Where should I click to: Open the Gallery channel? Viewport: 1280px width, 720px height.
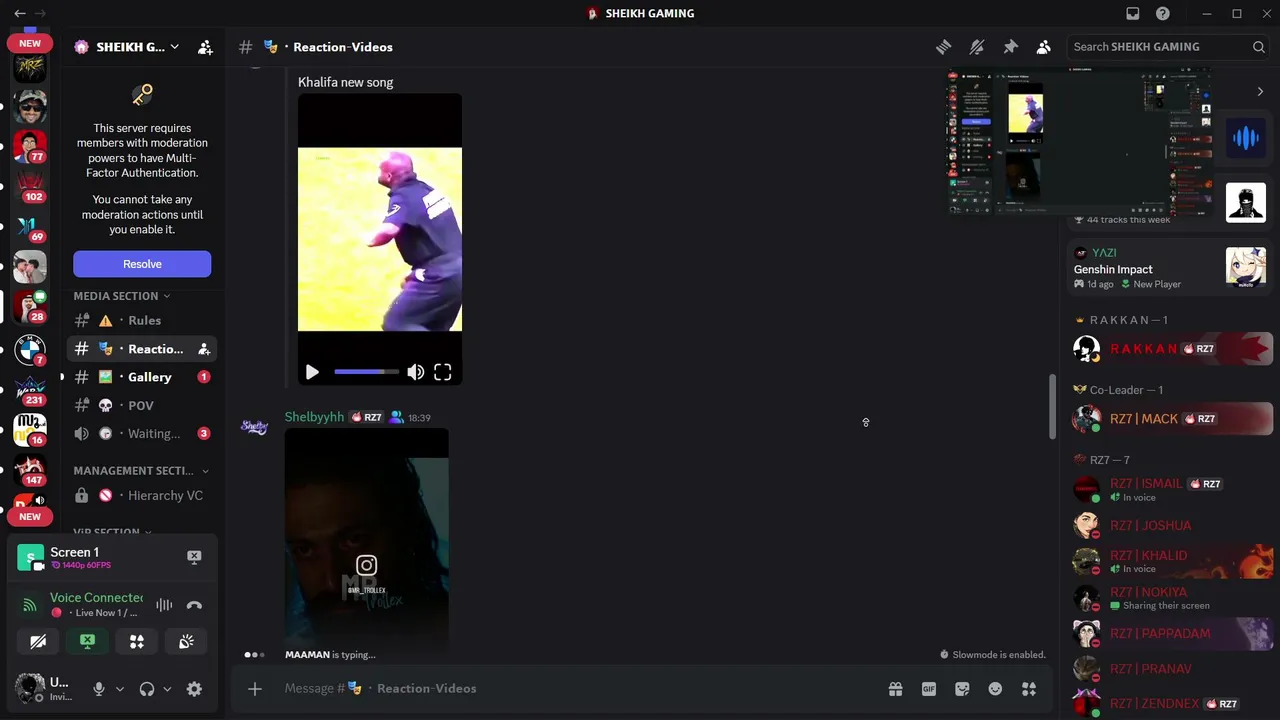click(x=141, y=377)
